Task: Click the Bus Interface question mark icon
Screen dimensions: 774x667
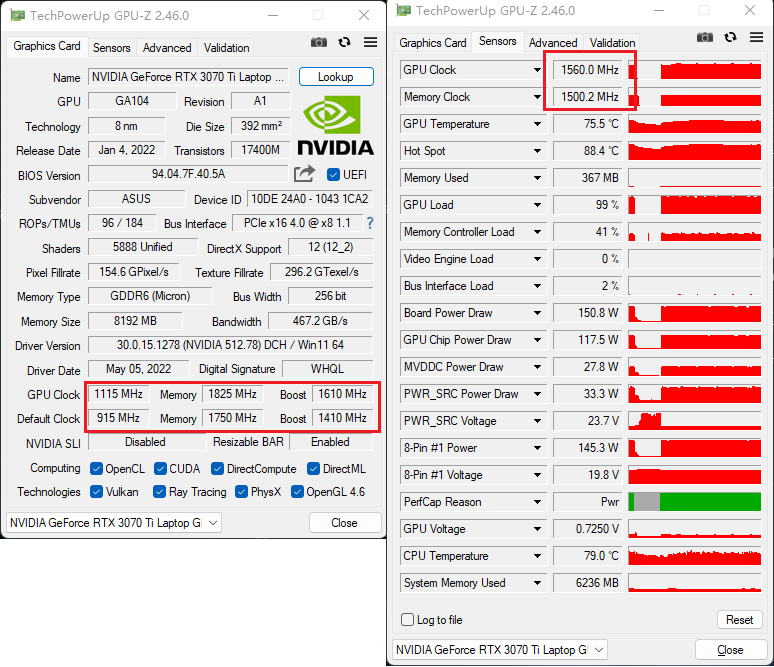Action: 370,224
